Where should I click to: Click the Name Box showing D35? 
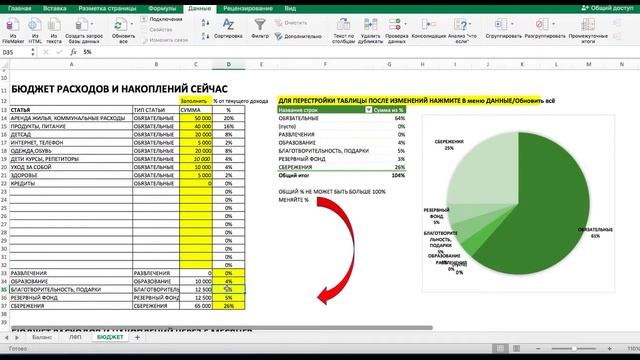pyautogui.click(x=16, y=52)
